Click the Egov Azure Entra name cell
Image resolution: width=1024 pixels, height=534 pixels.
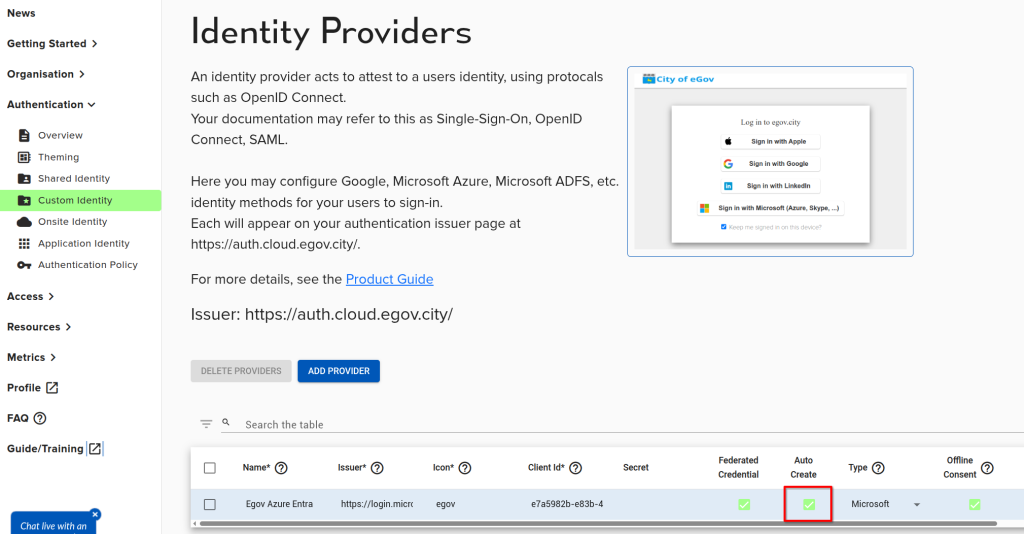[x=279, y=504]
